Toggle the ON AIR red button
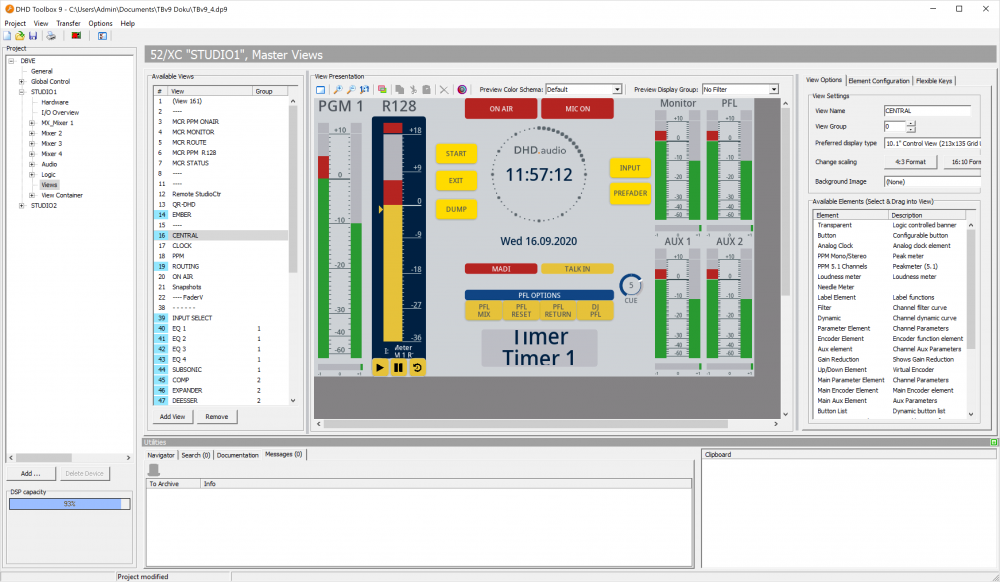This screenshot has height=582, width=1000. (x=500, y=109)
